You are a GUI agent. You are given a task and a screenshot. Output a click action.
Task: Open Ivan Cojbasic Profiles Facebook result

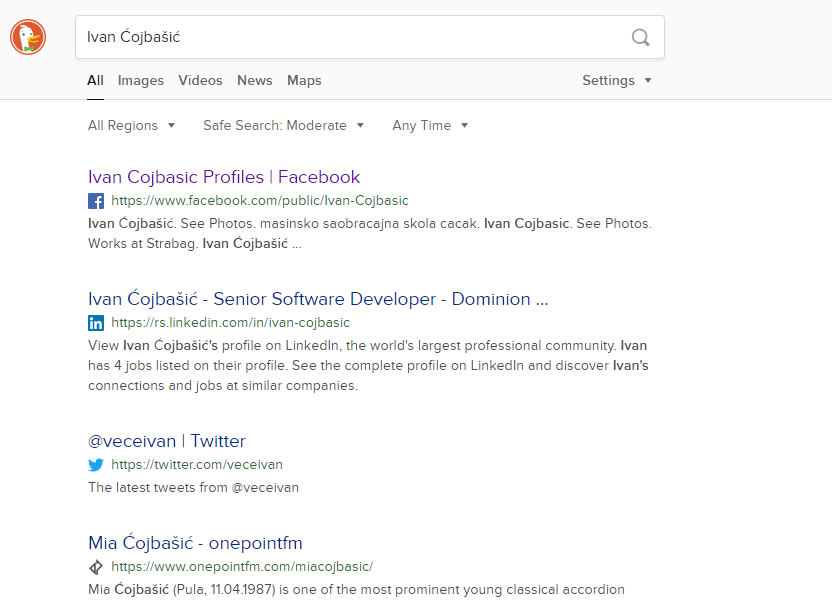[x=224, y=177]
